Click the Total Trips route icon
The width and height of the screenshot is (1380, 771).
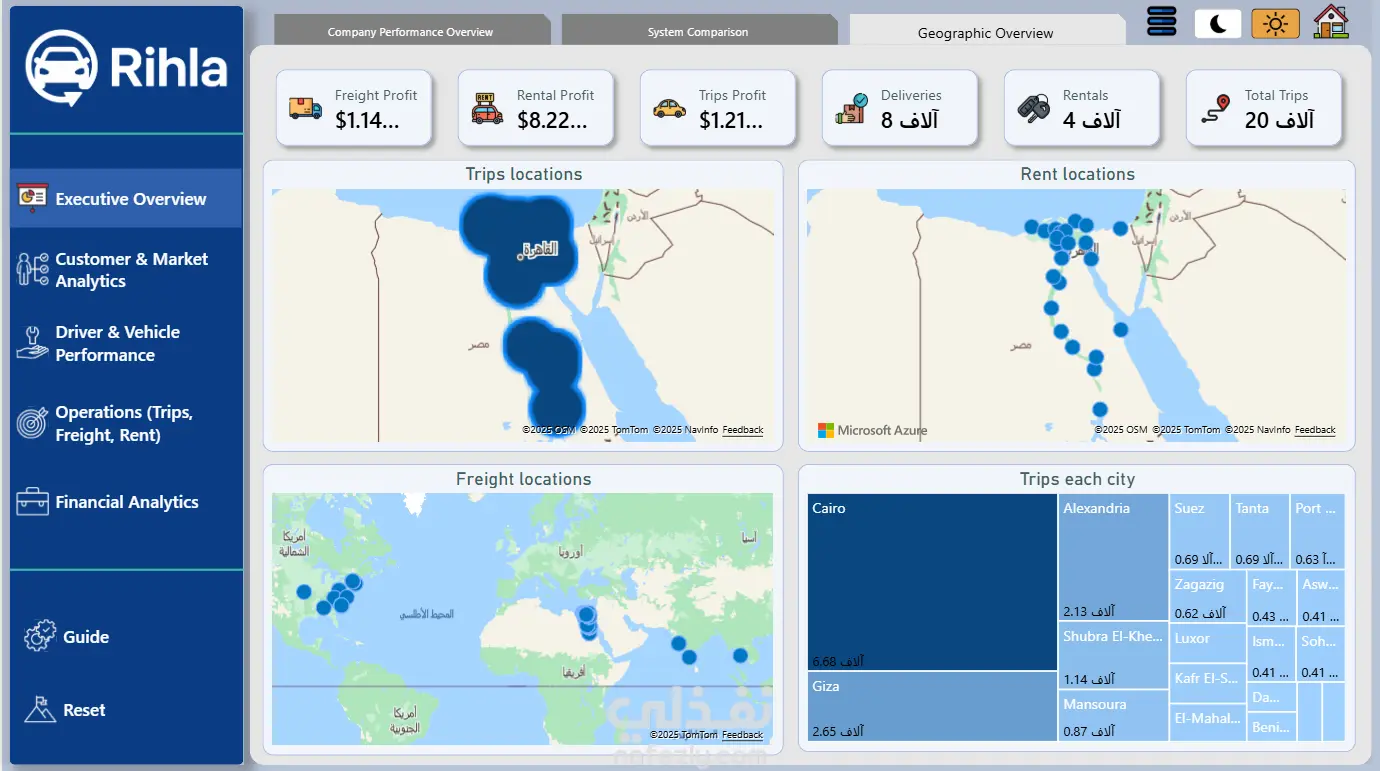click(x=1215, y=108)
